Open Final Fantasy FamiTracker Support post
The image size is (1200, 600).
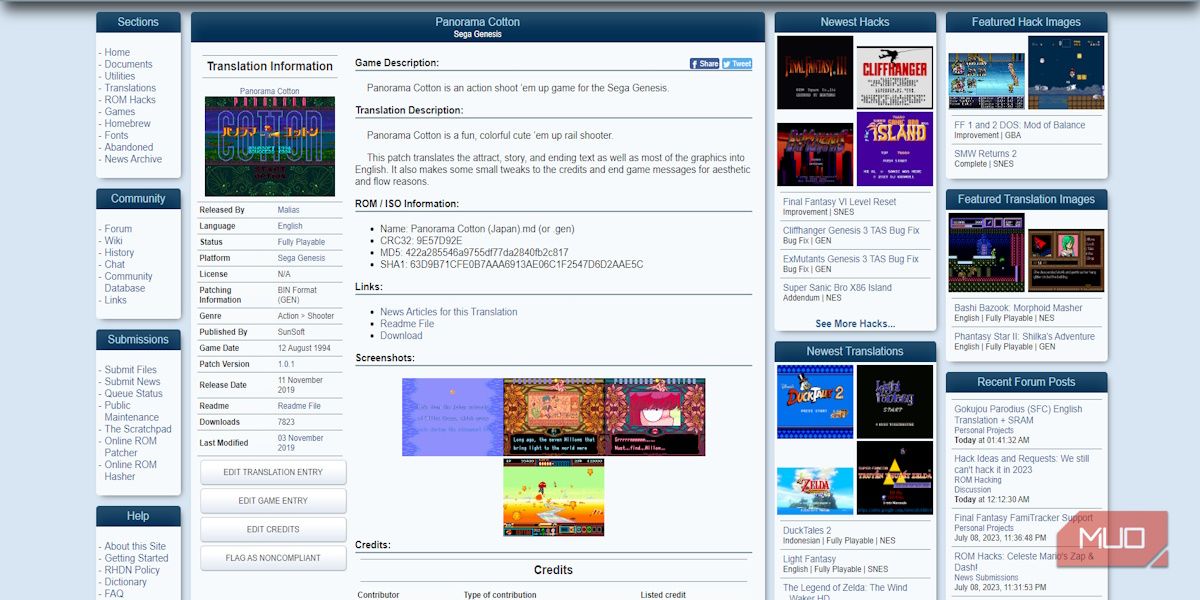pos(1023,518)
